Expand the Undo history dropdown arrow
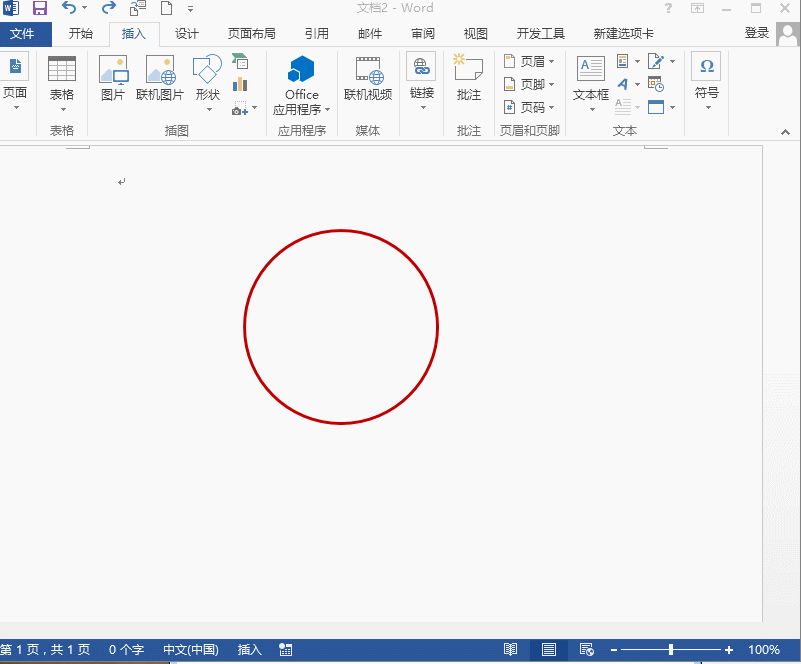 (x=84, y=8)
